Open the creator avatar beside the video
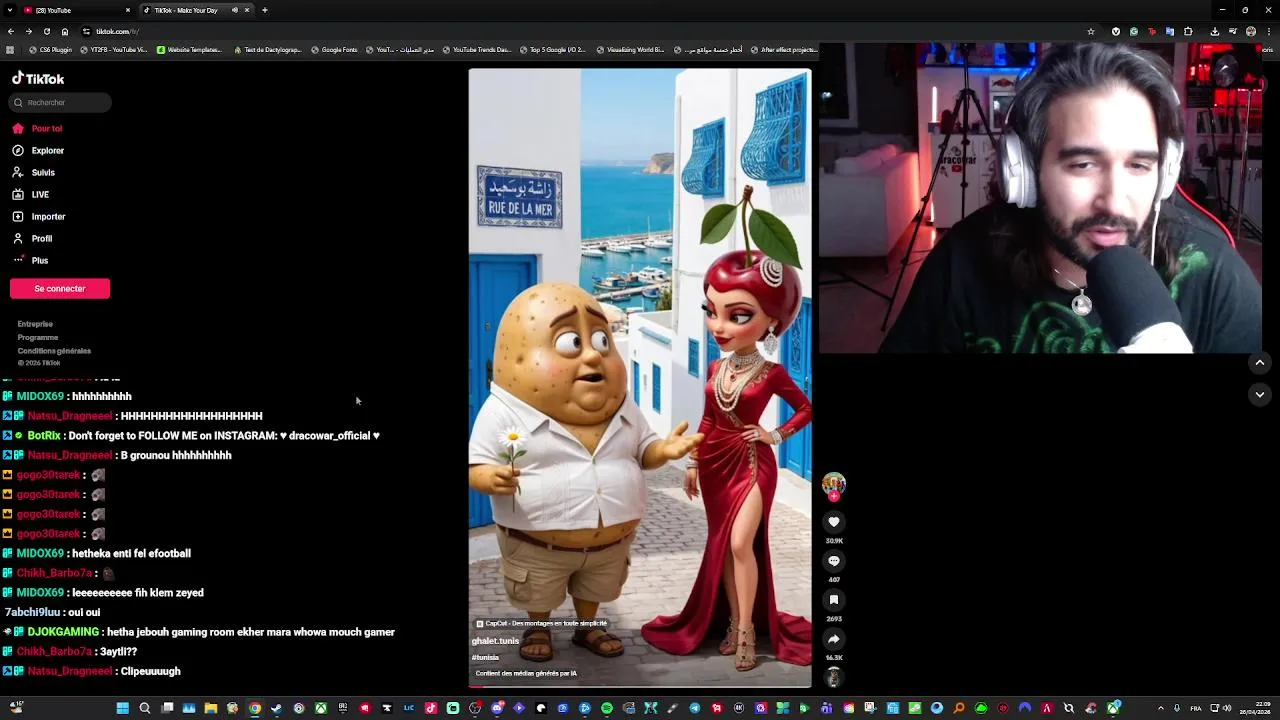The height and width of the screenshot is (720, 1280). click(x=834, y=484)
